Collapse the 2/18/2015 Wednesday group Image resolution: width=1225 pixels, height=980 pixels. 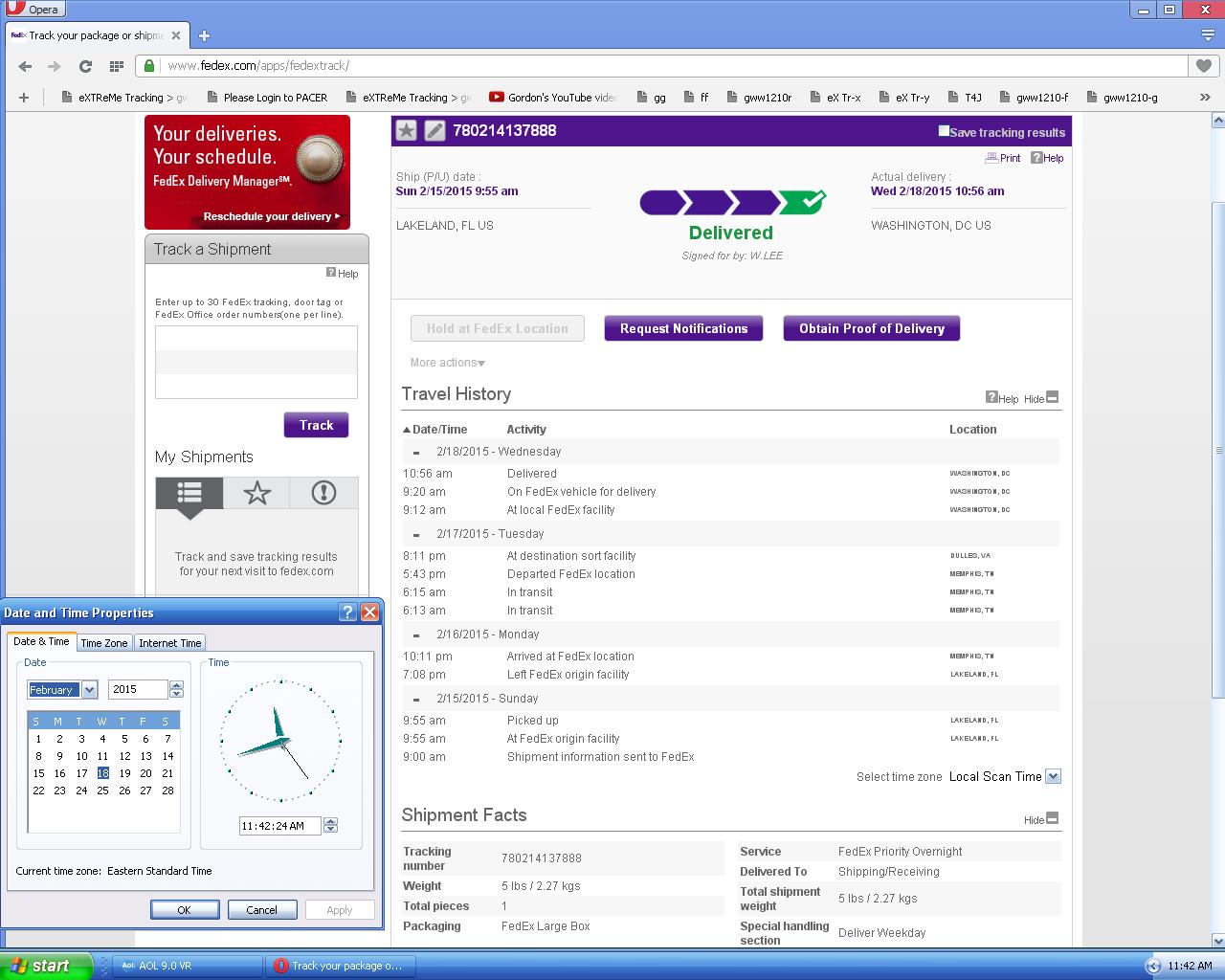point(416,452)
